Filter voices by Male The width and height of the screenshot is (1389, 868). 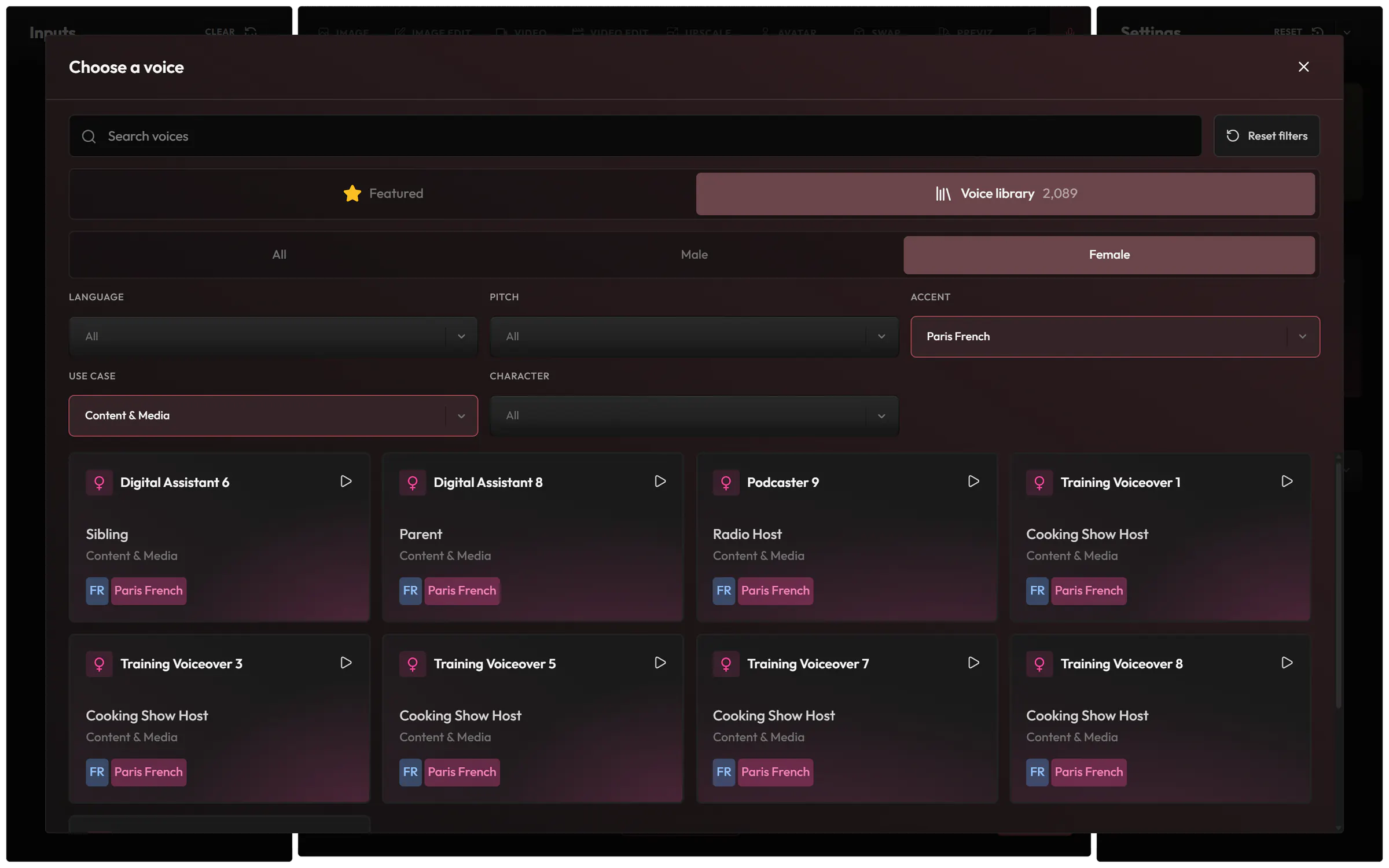click(694, 255)
